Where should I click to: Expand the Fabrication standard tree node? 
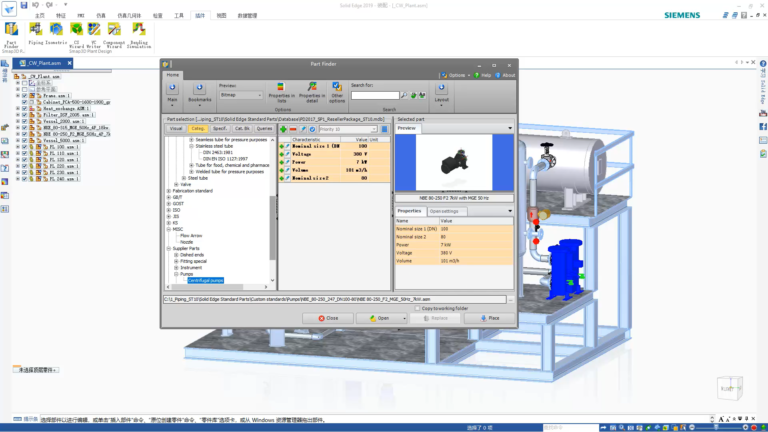tap(169, 191)
